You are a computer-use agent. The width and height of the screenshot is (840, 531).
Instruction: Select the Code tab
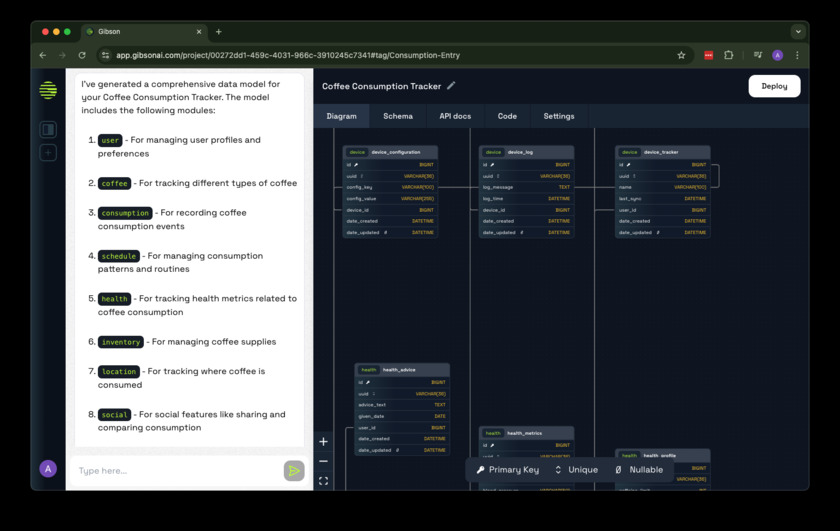click(507, 116)
